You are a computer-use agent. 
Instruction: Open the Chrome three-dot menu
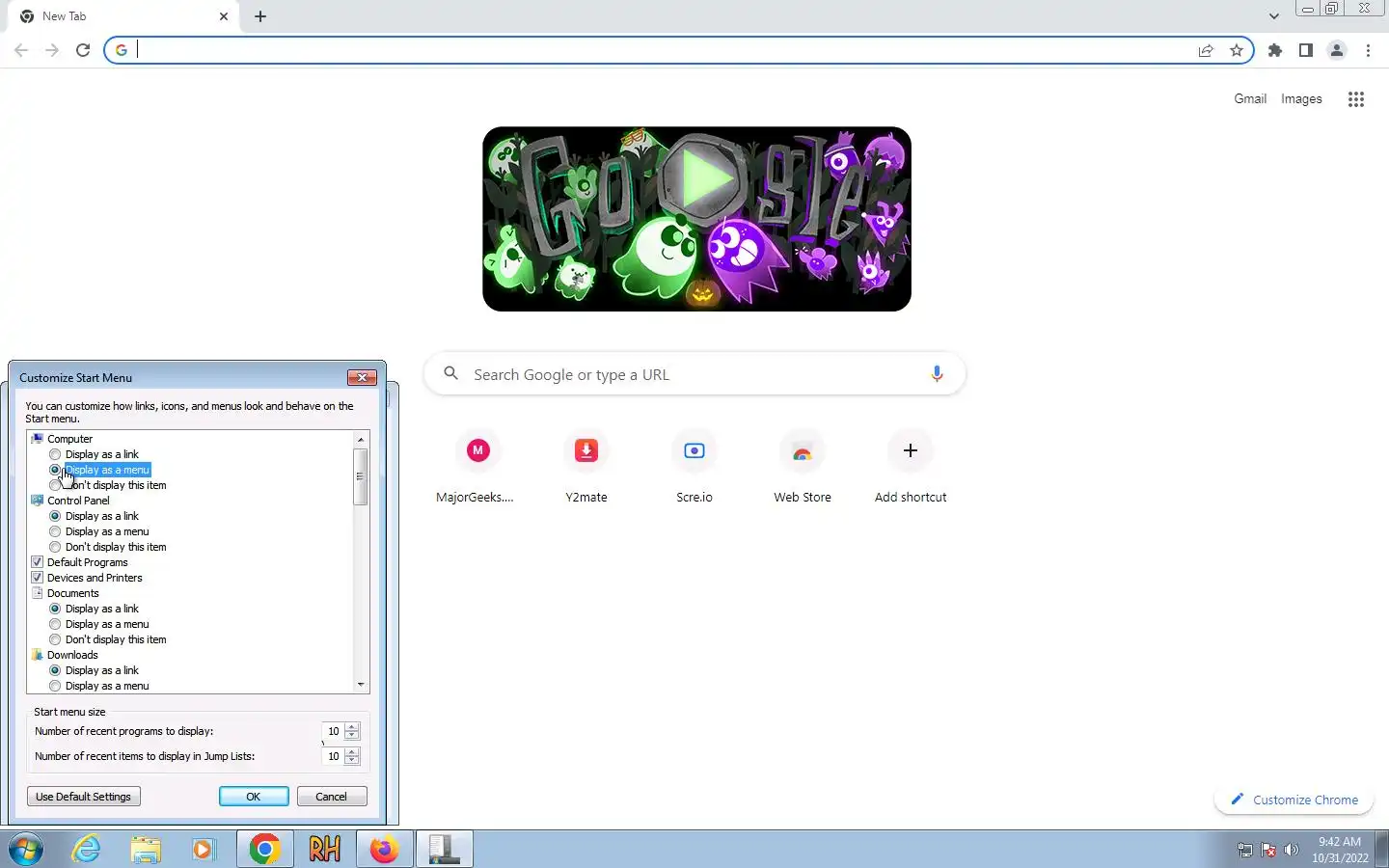point(1368,50)
